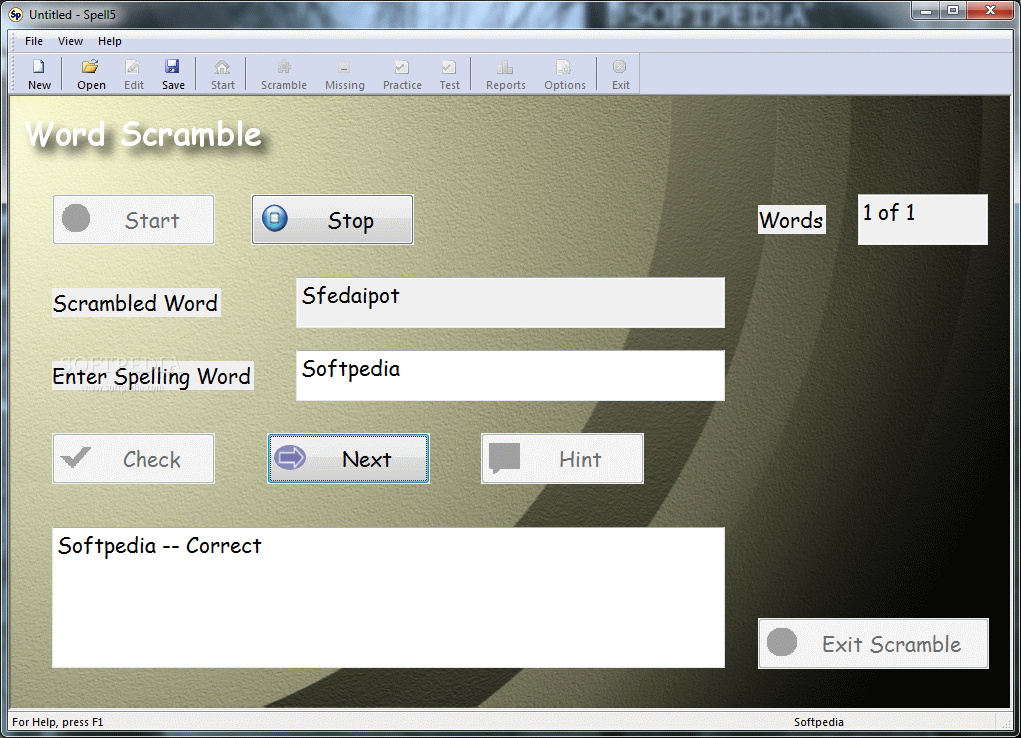Open the Help menu
Screen dimensions: 1021x738
click(x=109, y=41)
